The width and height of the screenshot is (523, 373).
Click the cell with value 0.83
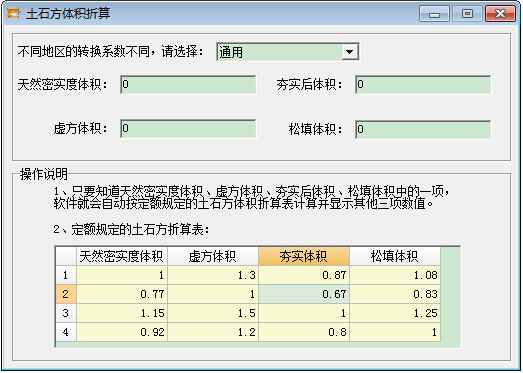click(395, 294)
